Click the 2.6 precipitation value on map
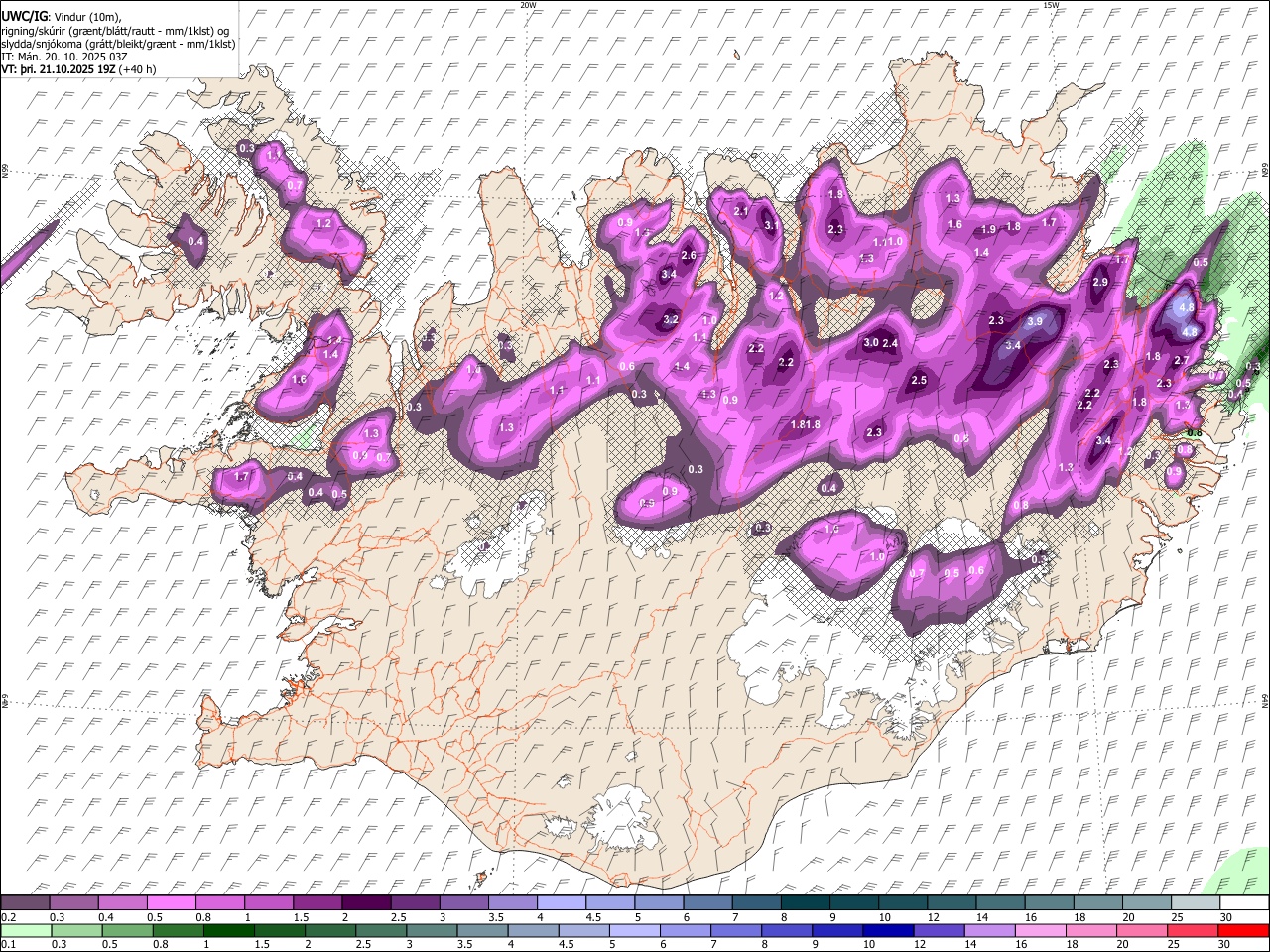This screenshot has width=1270, height=952. (688, 256)
